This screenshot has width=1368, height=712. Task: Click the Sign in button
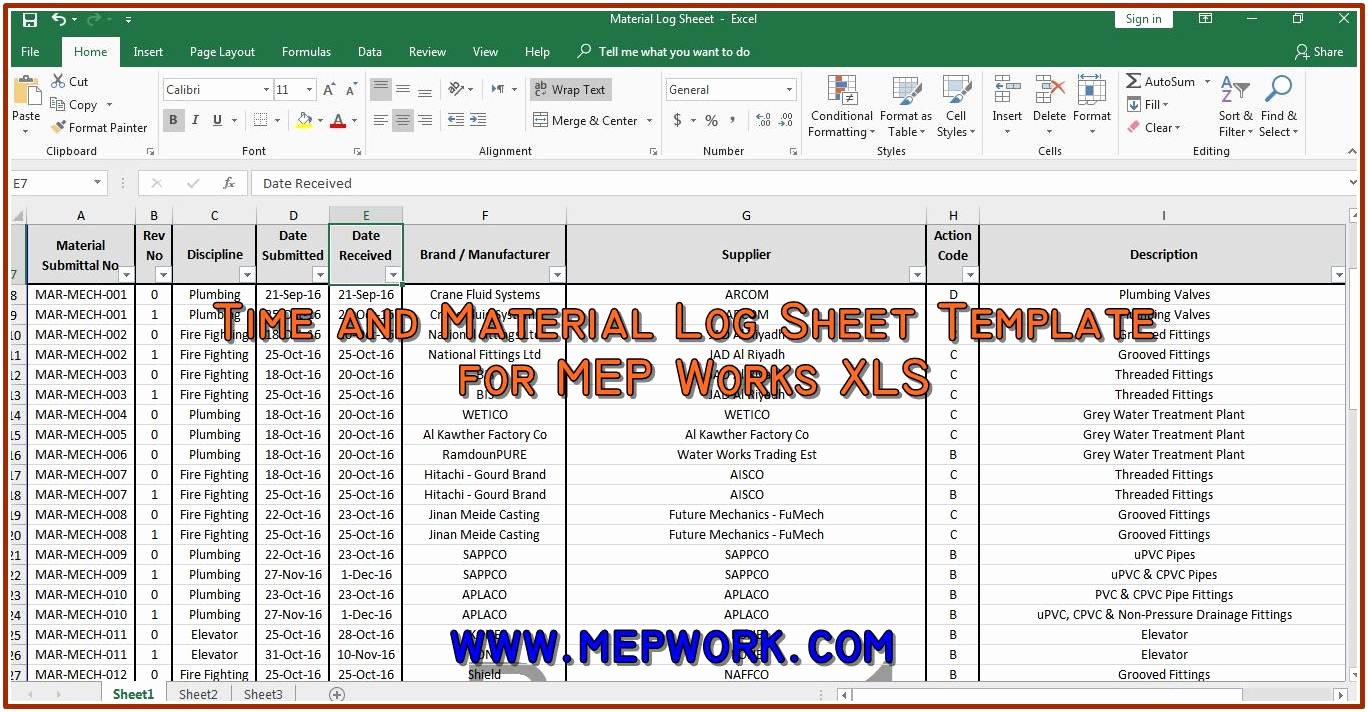(1143, 19)
